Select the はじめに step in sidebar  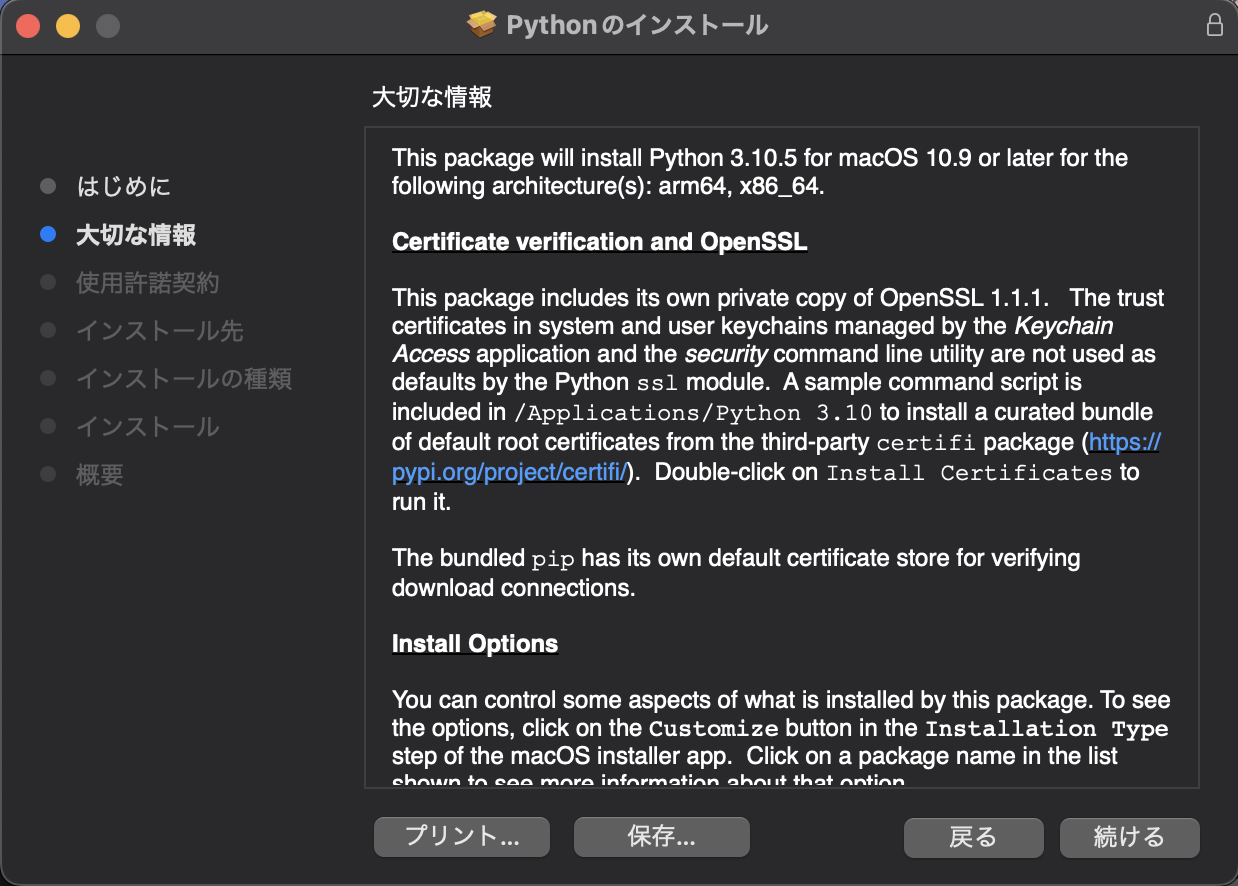124,186
